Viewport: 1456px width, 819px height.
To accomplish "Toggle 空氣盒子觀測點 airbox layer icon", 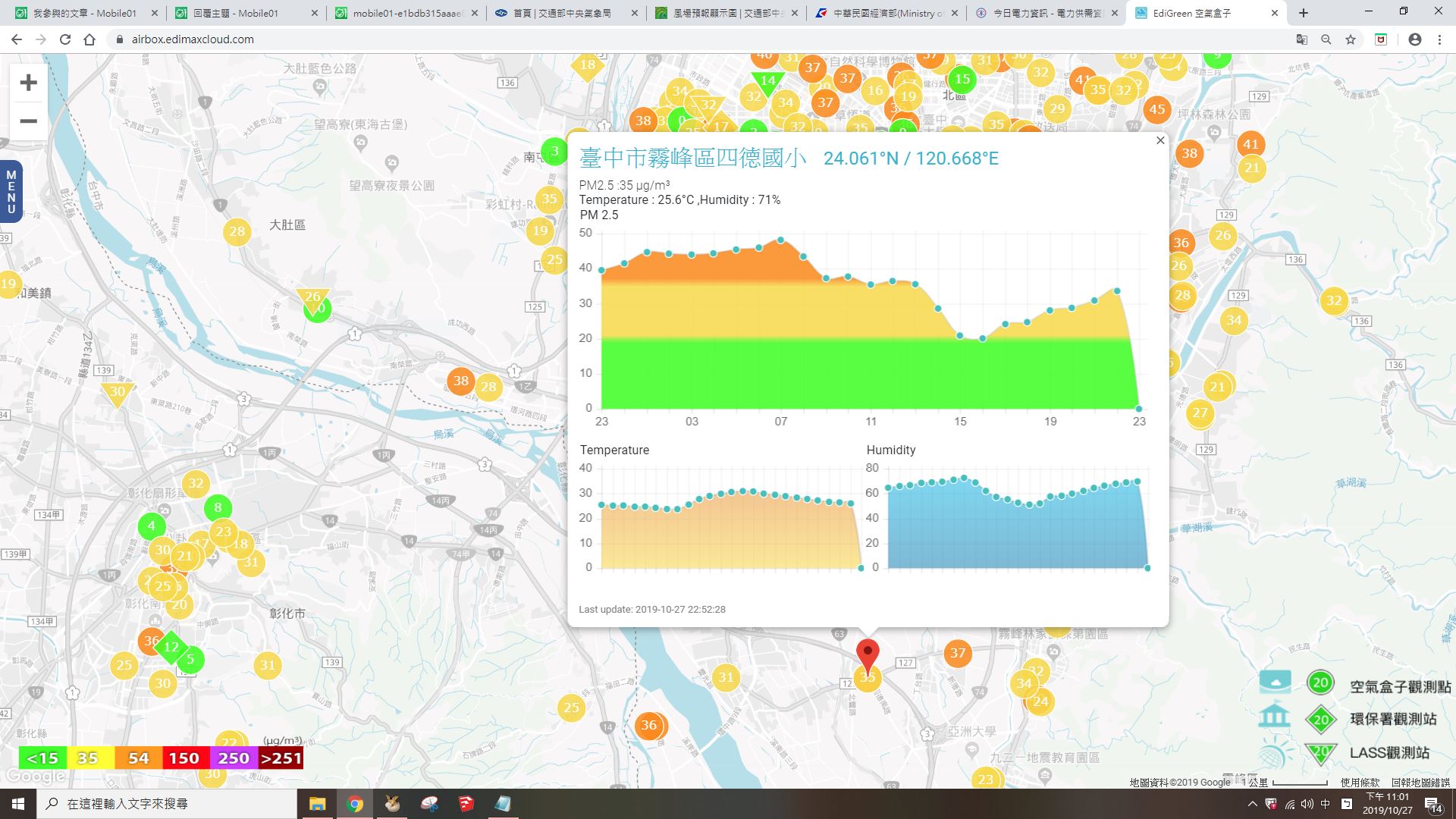I will pos(1275,682).
